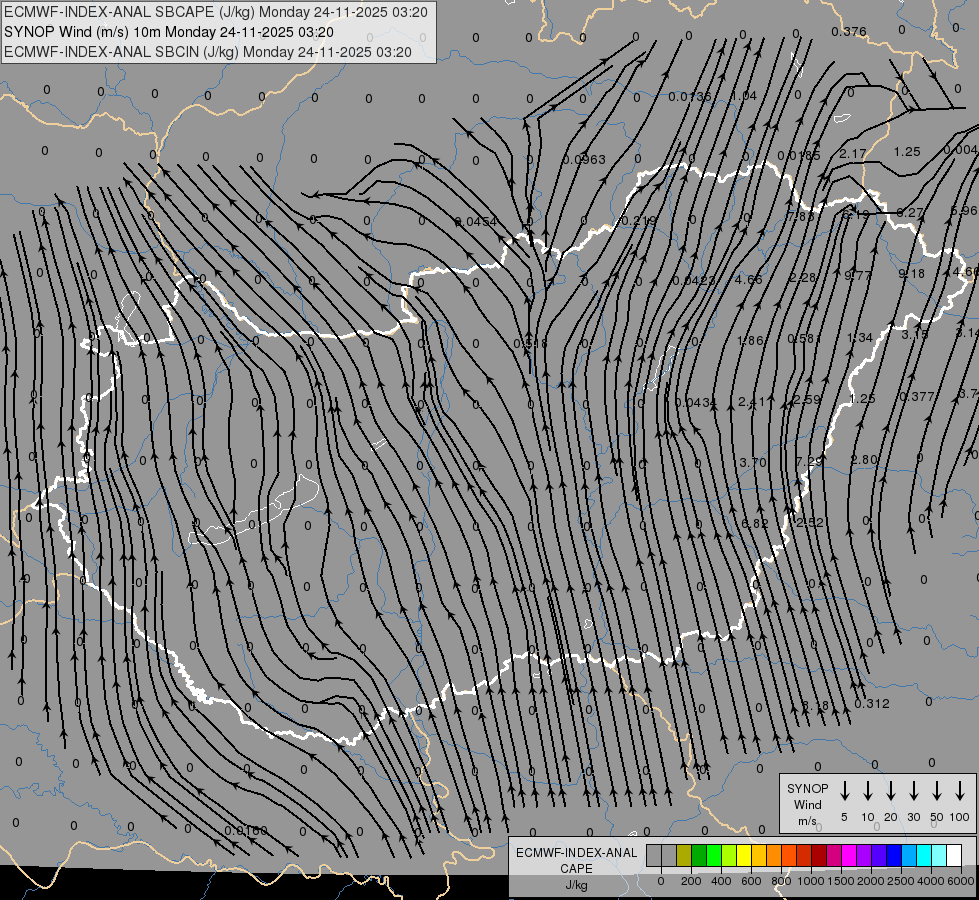This screenshot has width=979, height=900.
Task: Click the 9.18 value on the map
Action: pos(912,274)
